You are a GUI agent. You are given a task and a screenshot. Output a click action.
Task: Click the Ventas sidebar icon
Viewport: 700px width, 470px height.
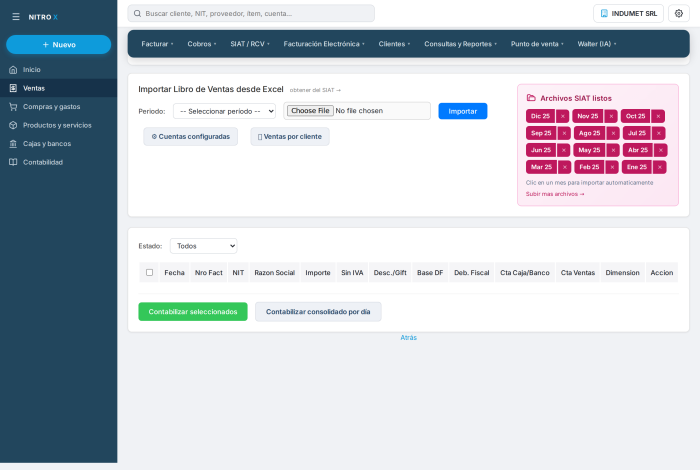tap(13, 88)
